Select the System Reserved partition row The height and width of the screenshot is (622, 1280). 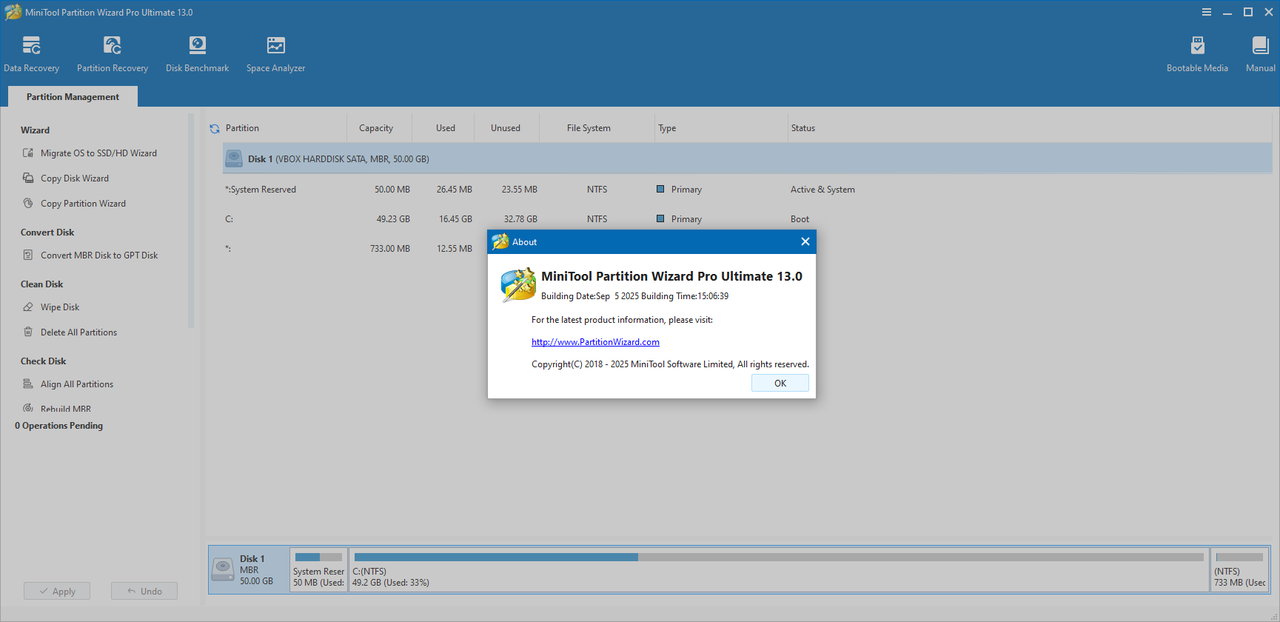[x=747, y=189]
